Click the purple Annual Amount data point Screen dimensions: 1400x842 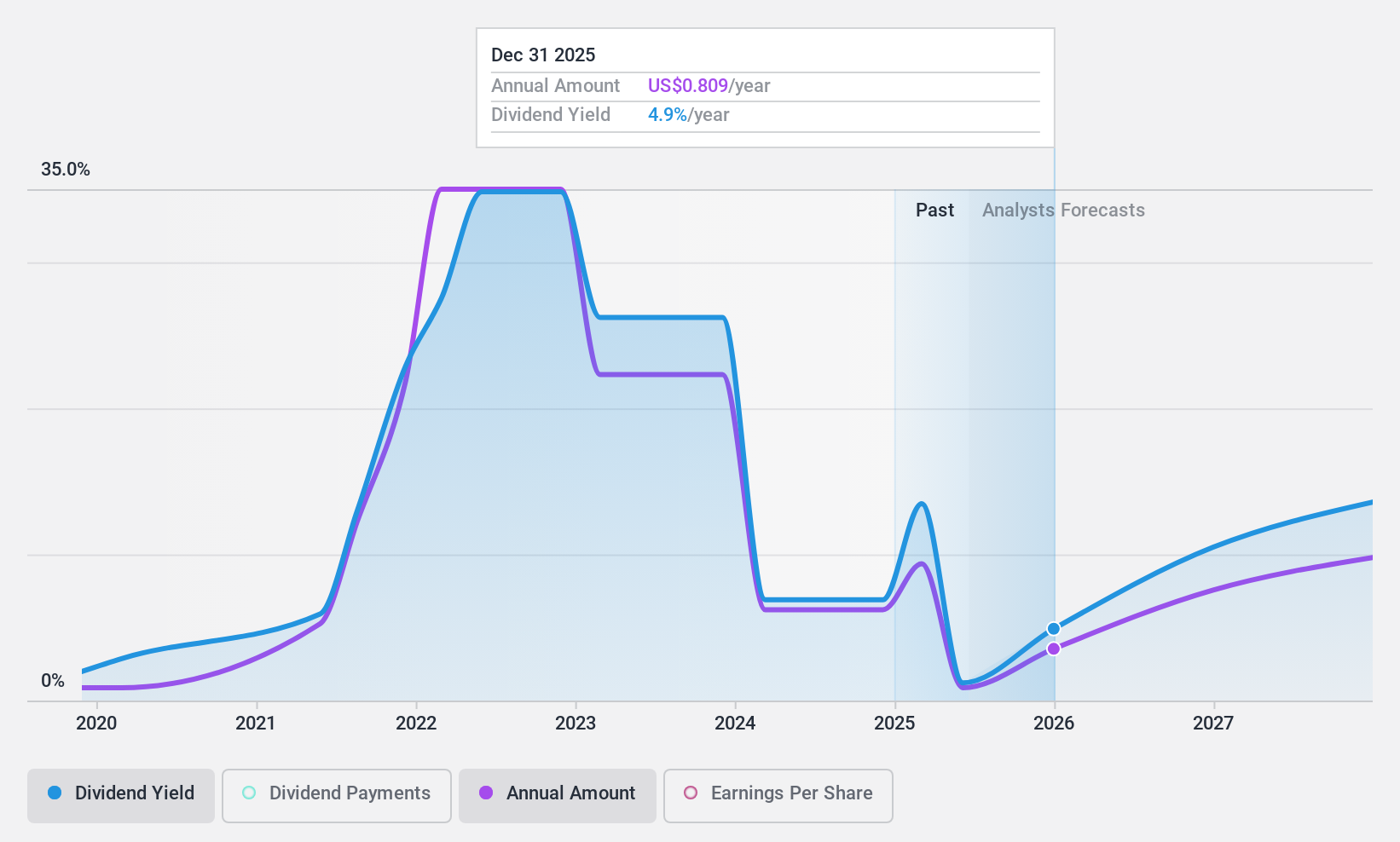(x=1054, y=649)
